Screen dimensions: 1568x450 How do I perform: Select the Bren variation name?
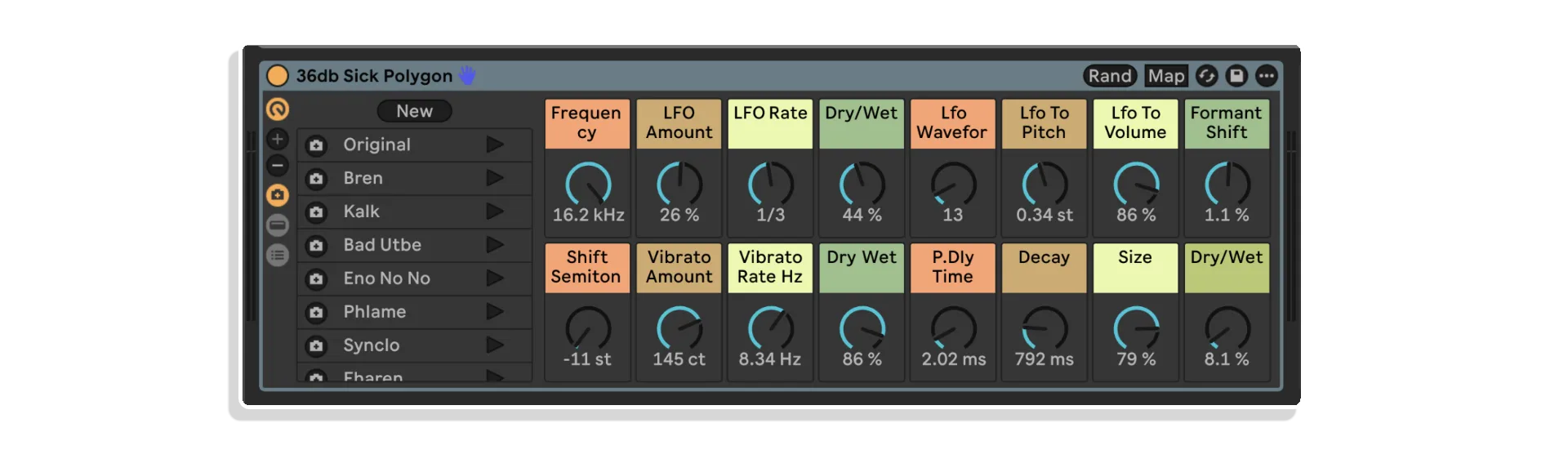(x=363, y=178)
